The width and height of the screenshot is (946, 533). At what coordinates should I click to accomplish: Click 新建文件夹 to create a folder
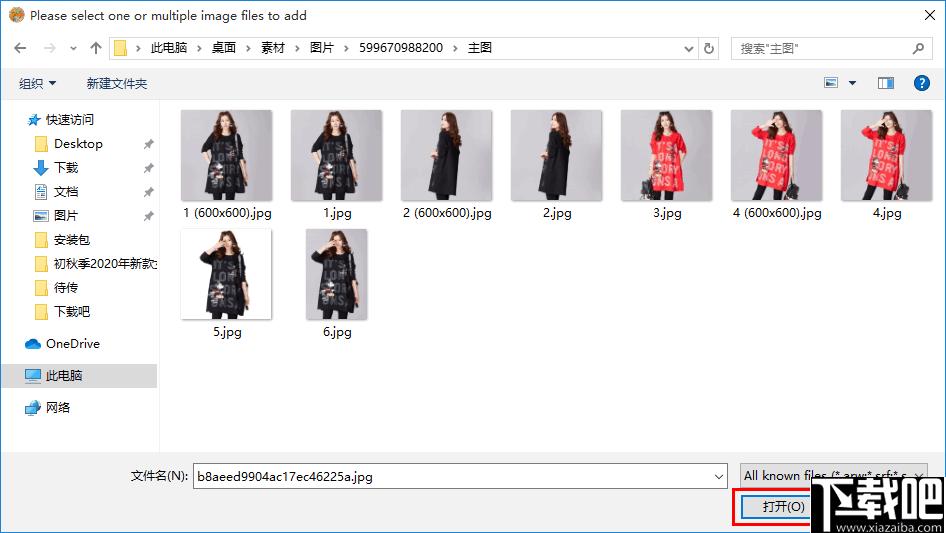[x=117, y=83]
